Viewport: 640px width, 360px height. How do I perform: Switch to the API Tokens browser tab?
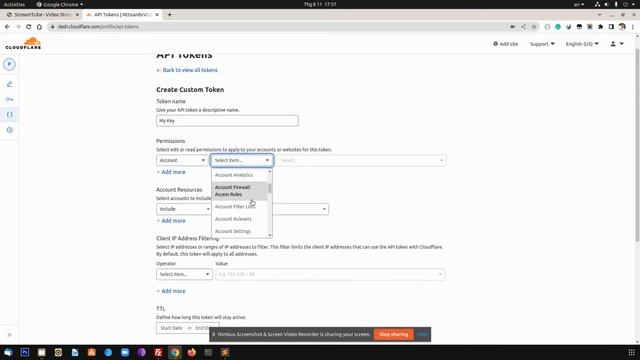tap(122, 15)
